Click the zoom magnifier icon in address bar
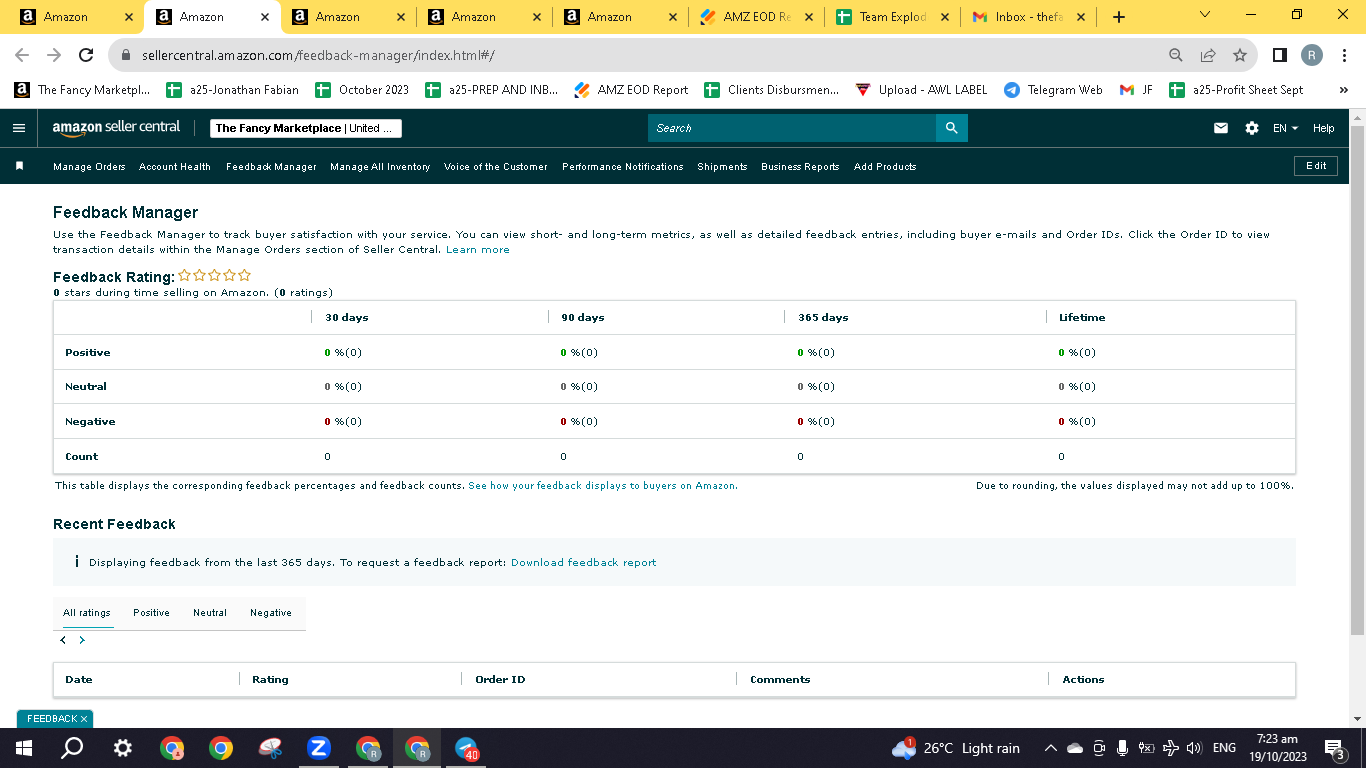Screen dimensions: 1366x768 click(1176, 55)
